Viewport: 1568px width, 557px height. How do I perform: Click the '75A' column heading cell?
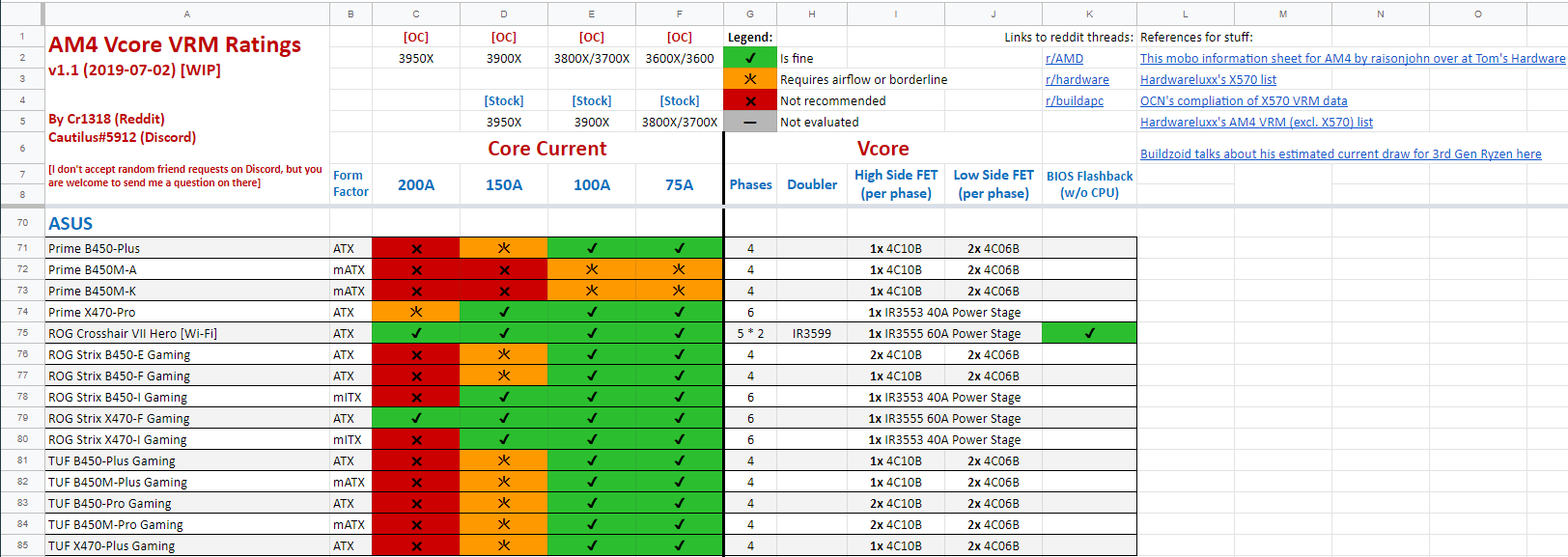pyautogui.click(x=680, y=184)
